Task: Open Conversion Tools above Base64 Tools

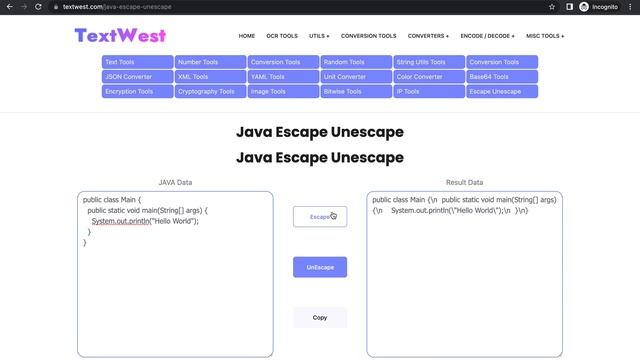Action: click(502, 62)
